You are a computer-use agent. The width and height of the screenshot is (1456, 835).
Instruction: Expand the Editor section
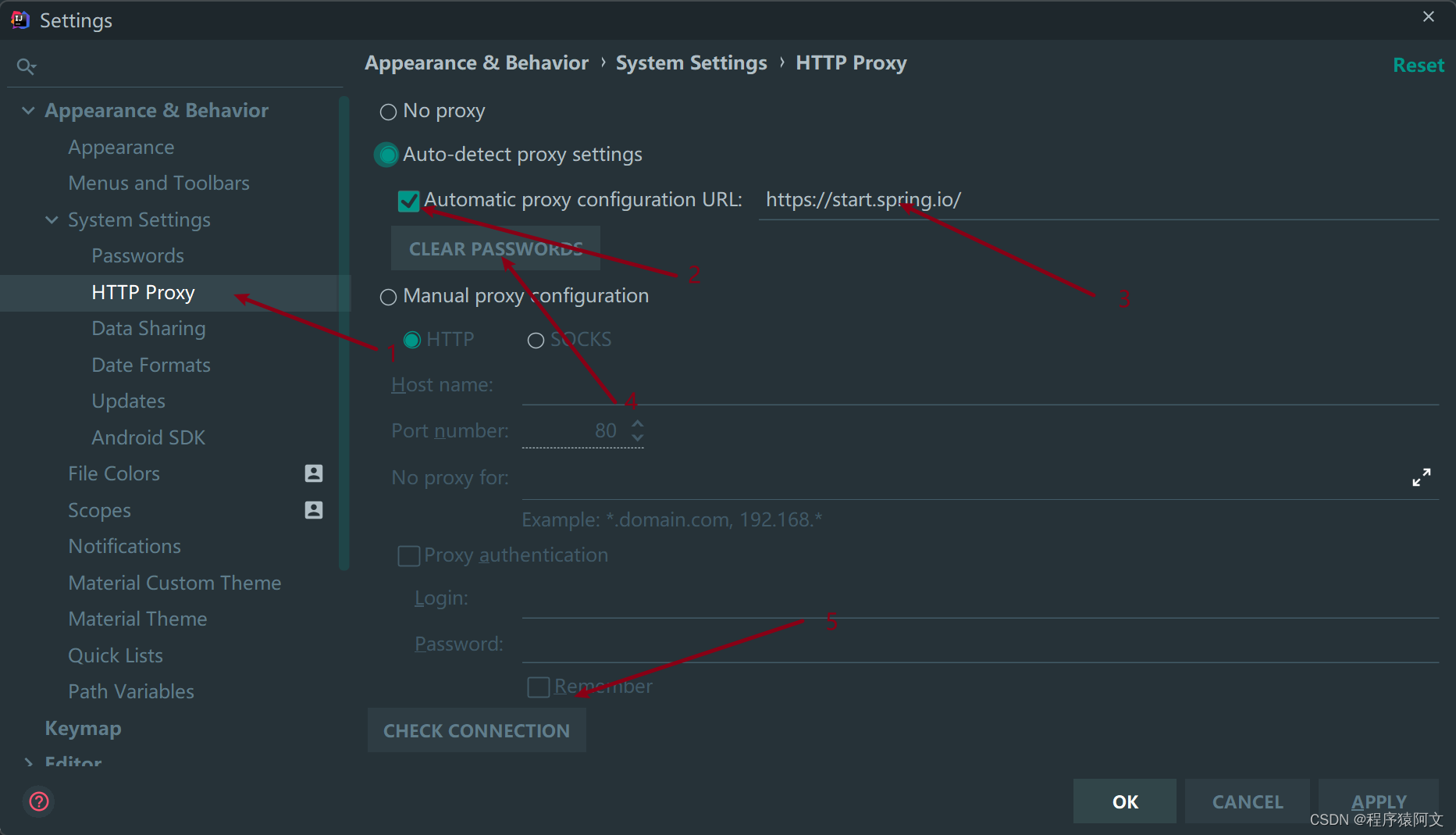coord(28,762)
